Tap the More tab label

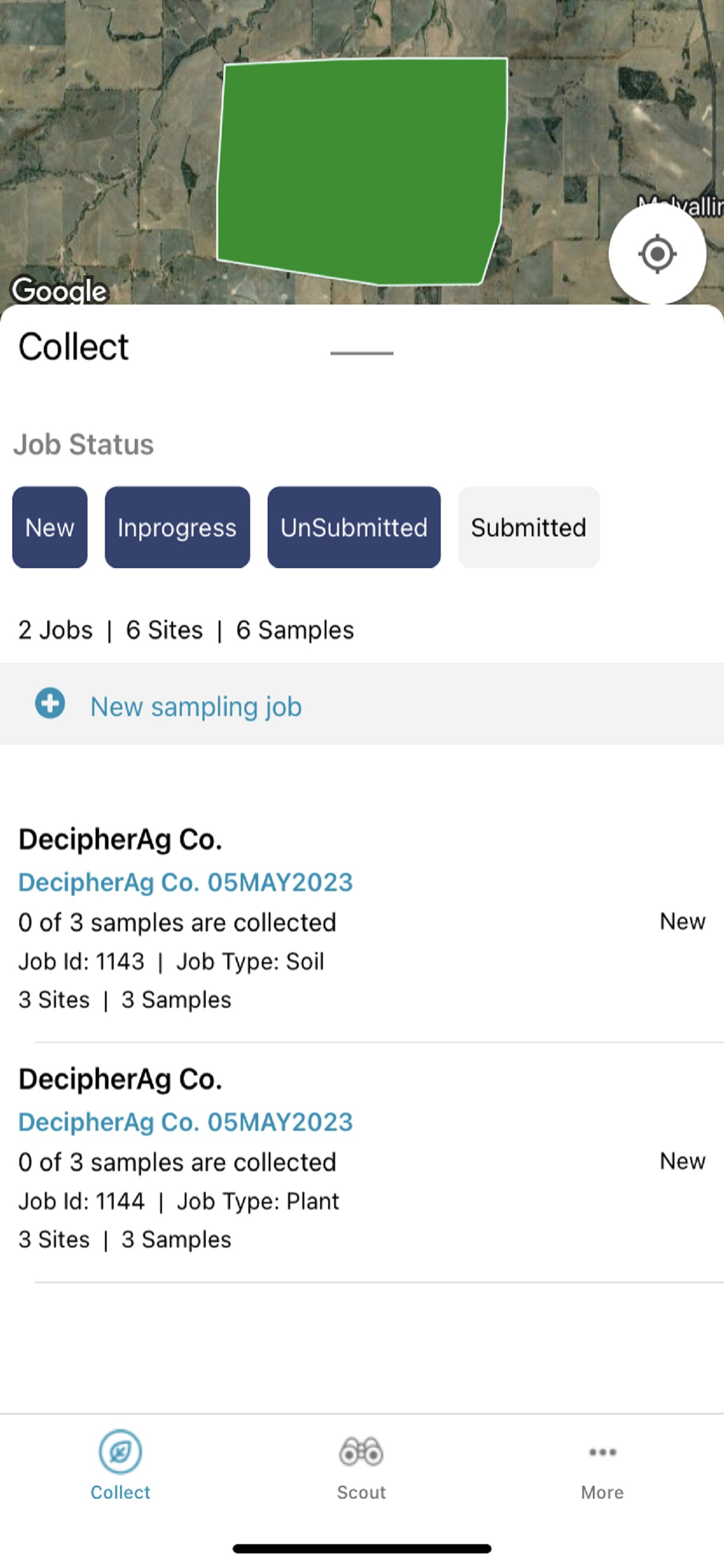click(x=602, y=1493)
